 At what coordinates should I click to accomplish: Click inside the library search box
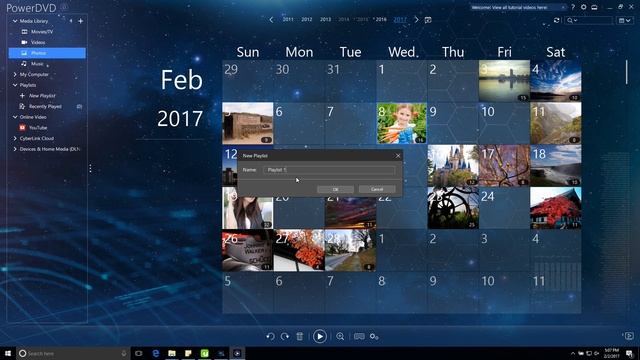tap(589, 20)
